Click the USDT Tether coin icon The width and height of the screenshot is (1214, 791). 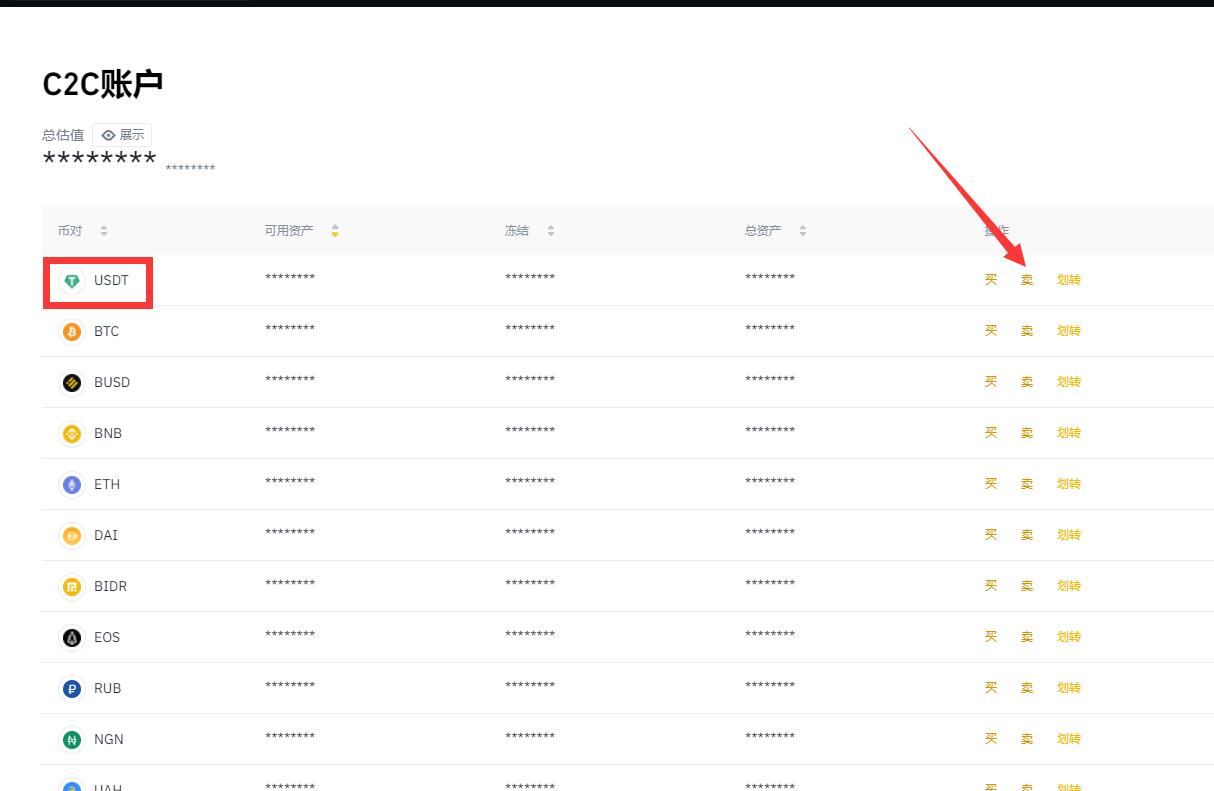(x=72, y=281)
